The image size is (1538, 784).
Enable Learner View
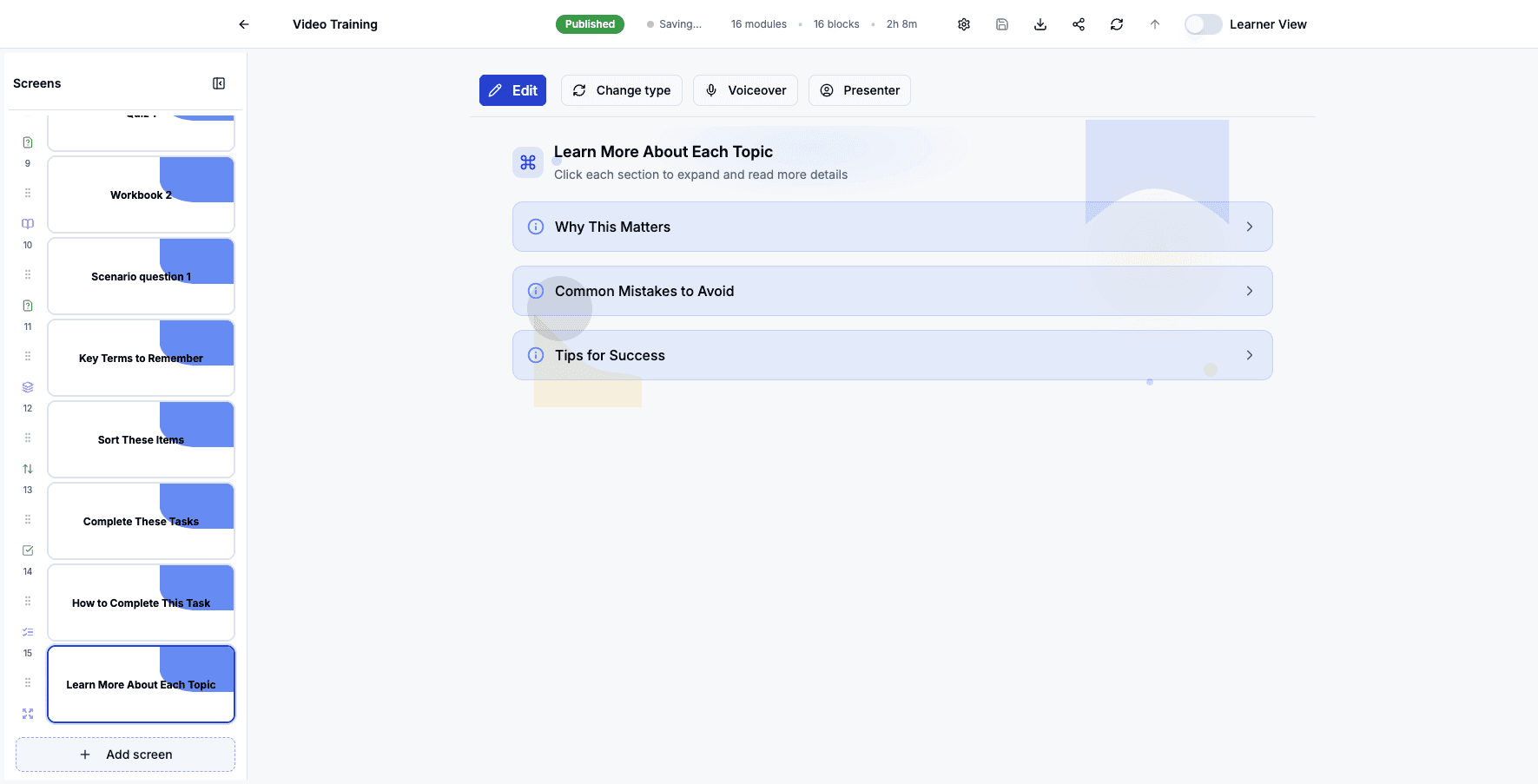coord(1203,24)
